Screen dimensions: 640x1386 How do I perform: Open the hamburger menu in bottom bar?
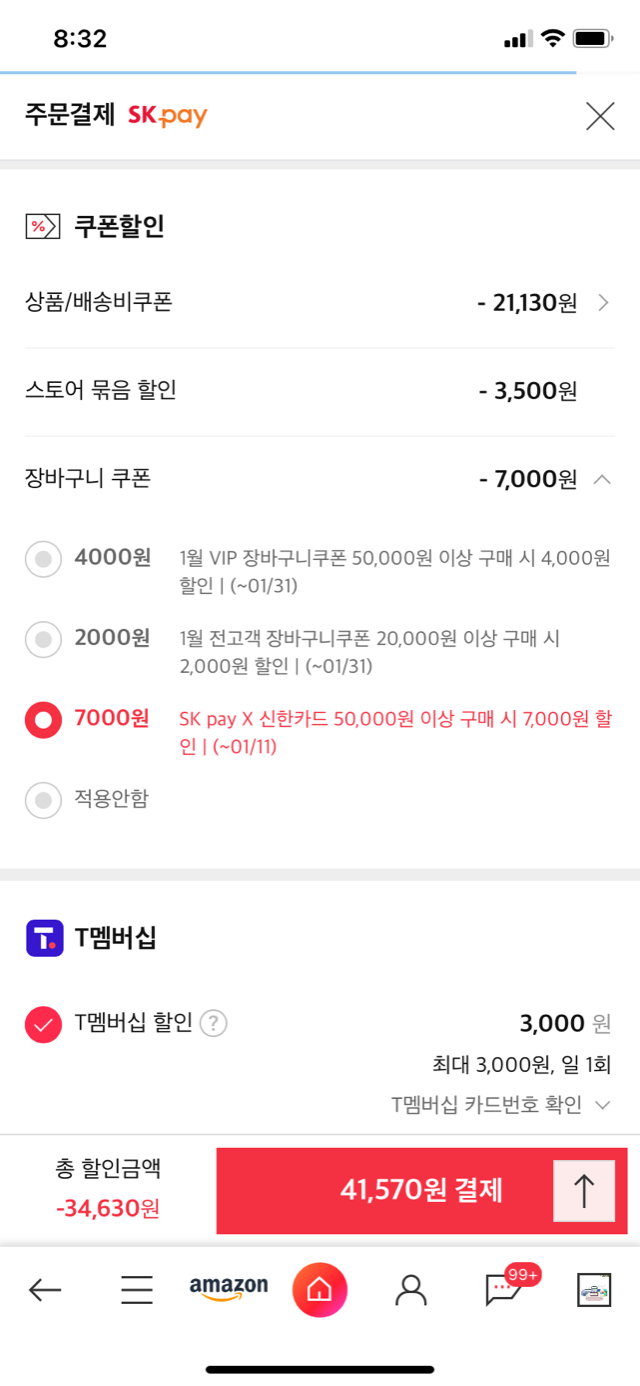click(x=137, y=1290)
